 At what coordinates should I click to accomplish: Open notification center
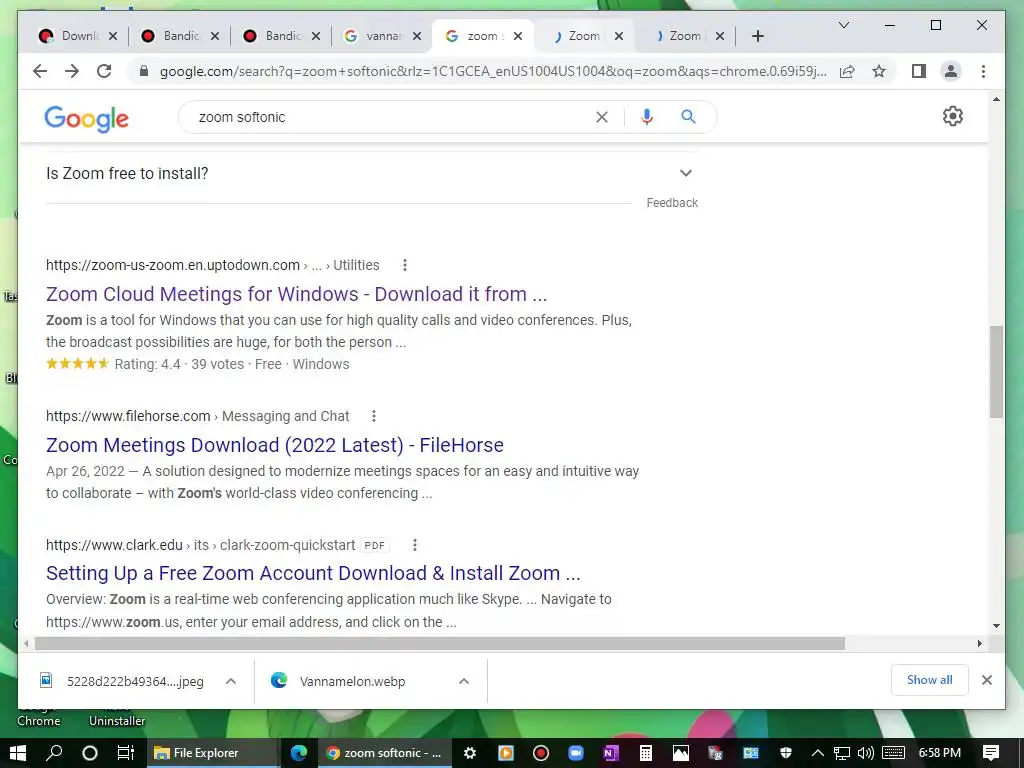pyautogui.click(x=991, y=753)
